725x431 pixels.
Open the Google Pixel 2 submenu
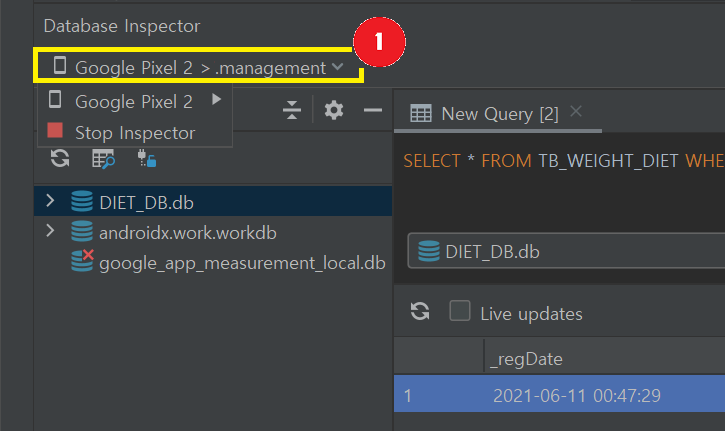[x=135, y=101]
